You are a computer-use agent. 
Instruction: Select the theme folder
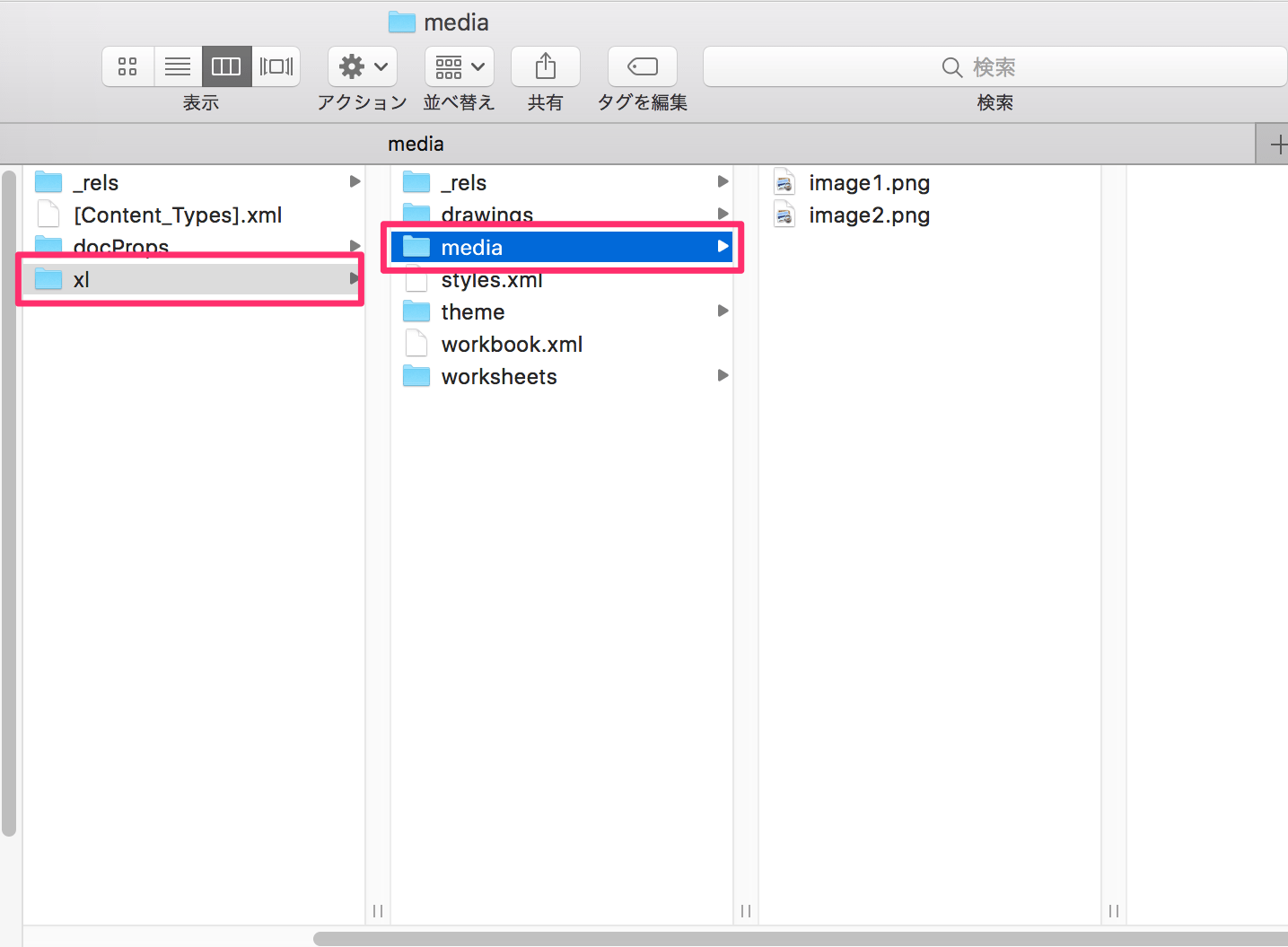562,311
